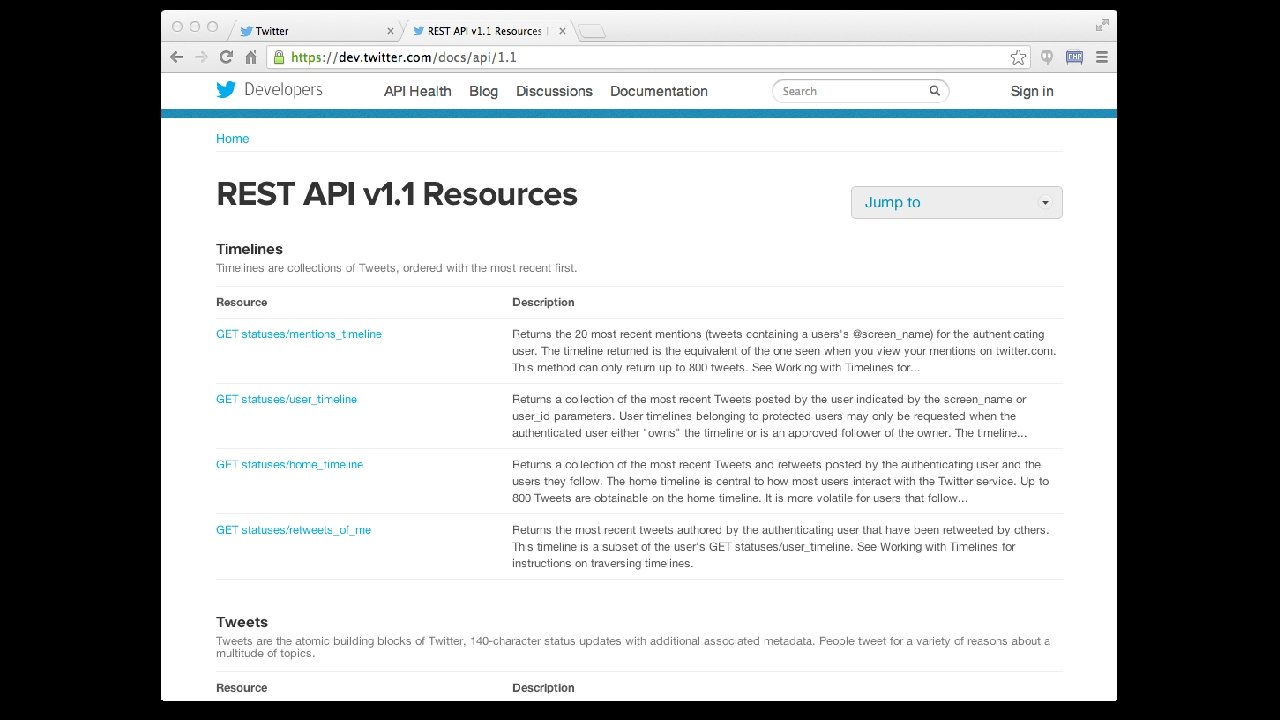Enter fullscreen with the top-right window arrows
The height and width of the screenshot is (720, 1280).
[x=1102, y=25]
